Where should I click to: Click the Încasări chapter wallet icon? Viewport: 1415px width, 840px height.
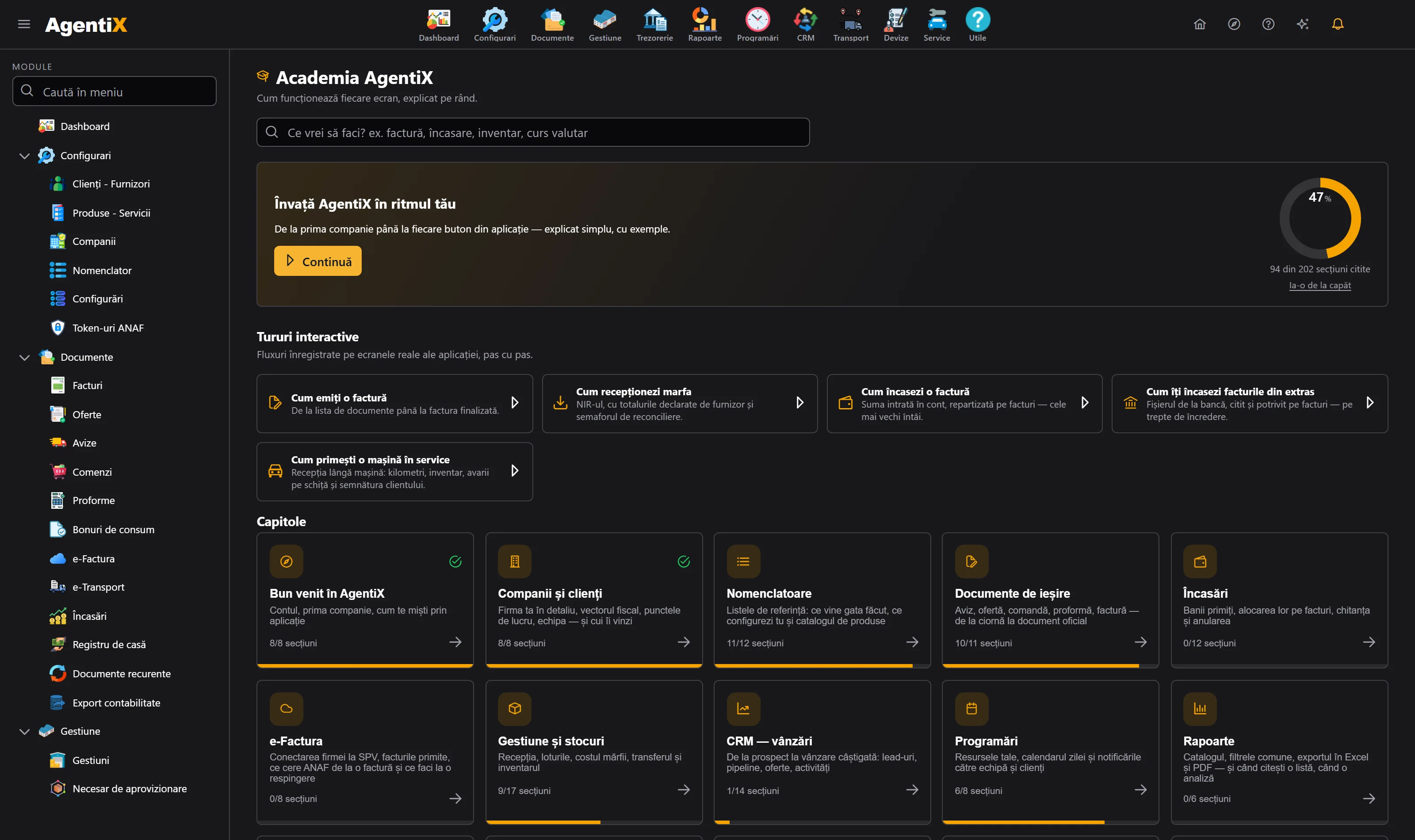click(1200, 561)
